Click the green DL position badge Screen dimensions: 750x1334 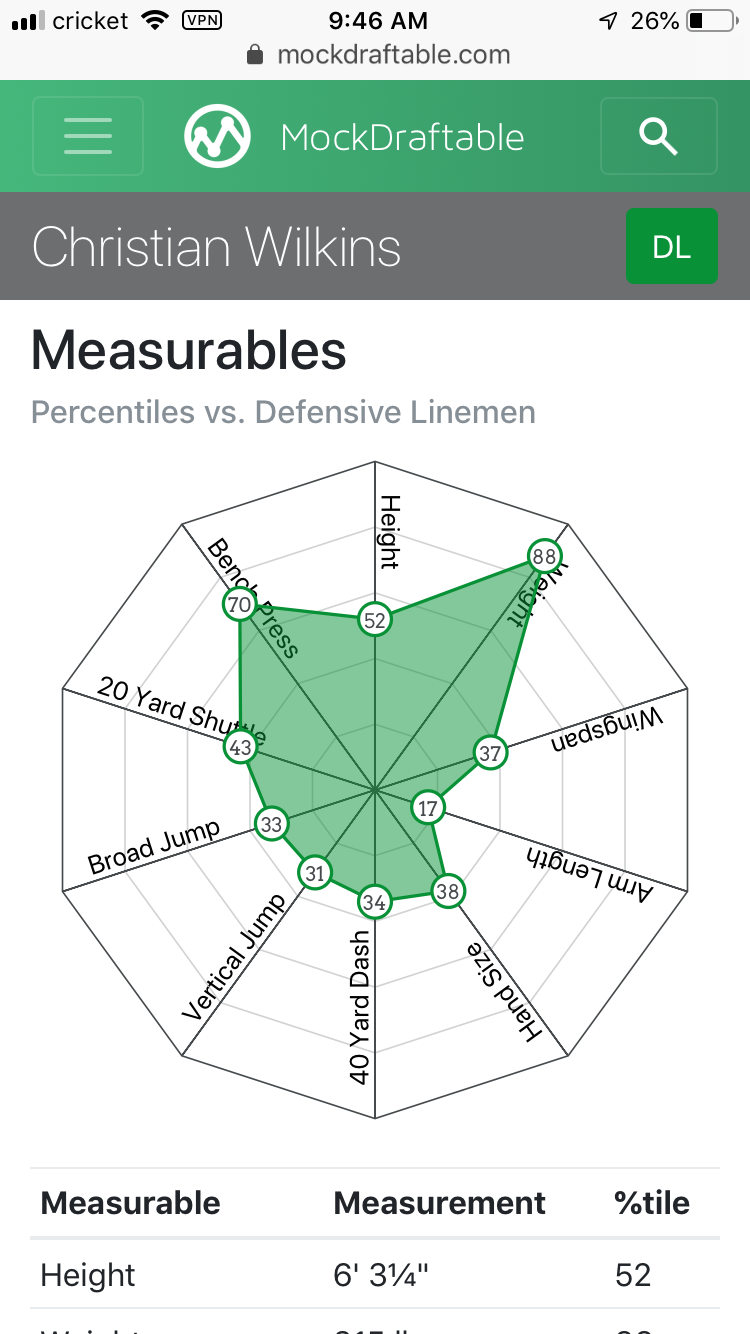tap(672, 246)
